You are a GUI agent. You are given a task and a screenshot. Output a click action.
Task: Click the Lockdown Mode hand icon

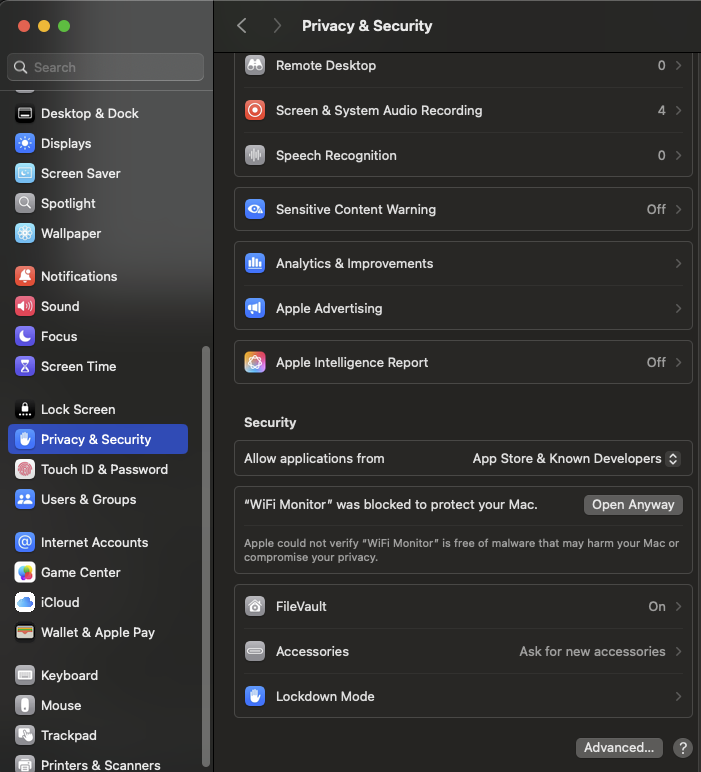pos(255,697)
